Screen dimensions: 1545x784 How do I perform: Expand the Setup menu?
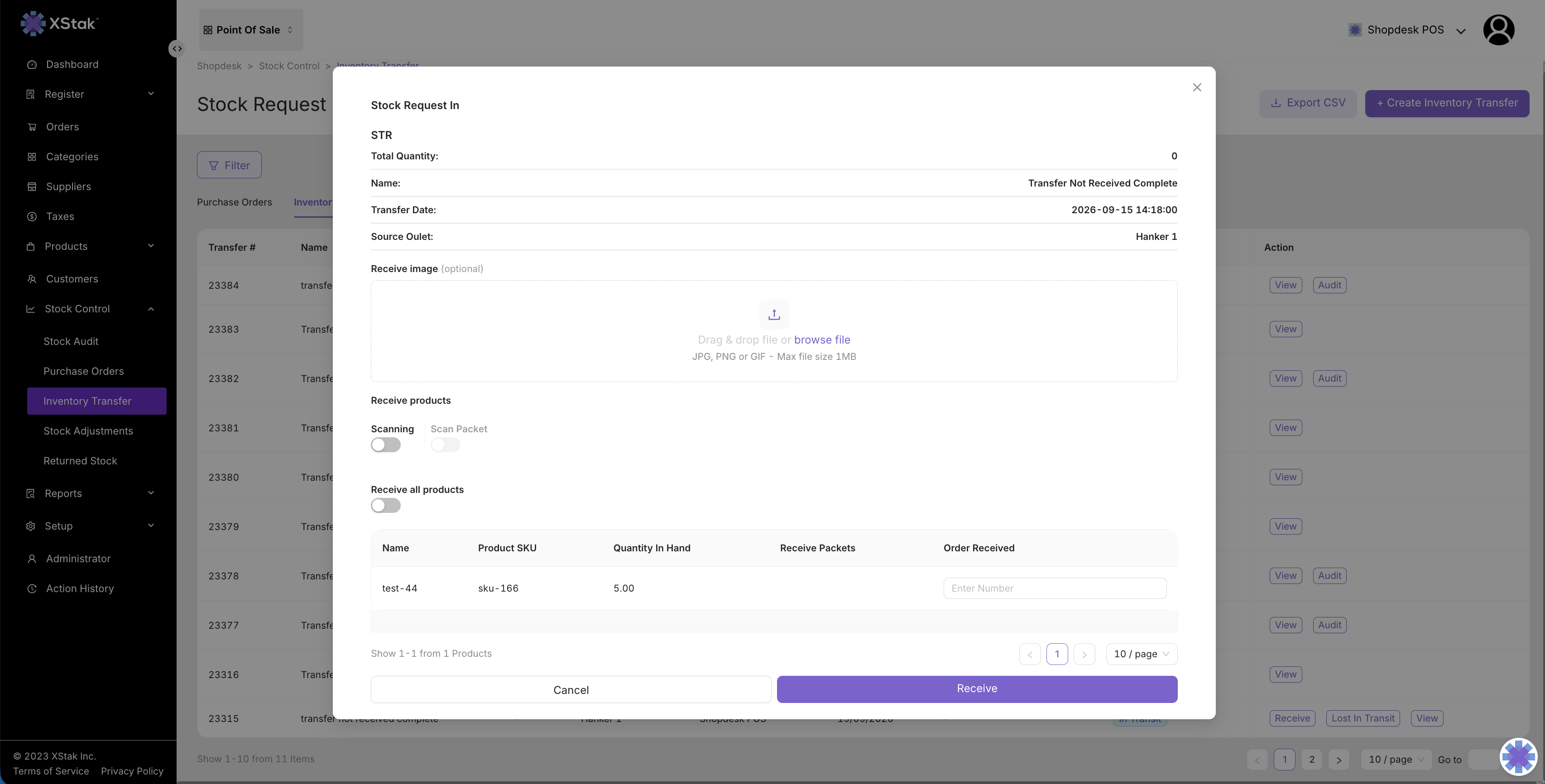[90, 526]
